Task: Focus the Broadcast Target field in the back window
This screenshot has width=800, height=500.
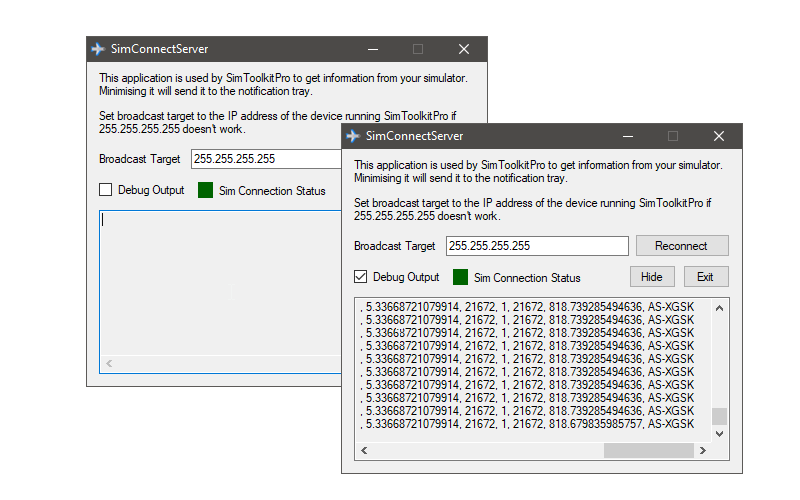Action: point(266,159)
